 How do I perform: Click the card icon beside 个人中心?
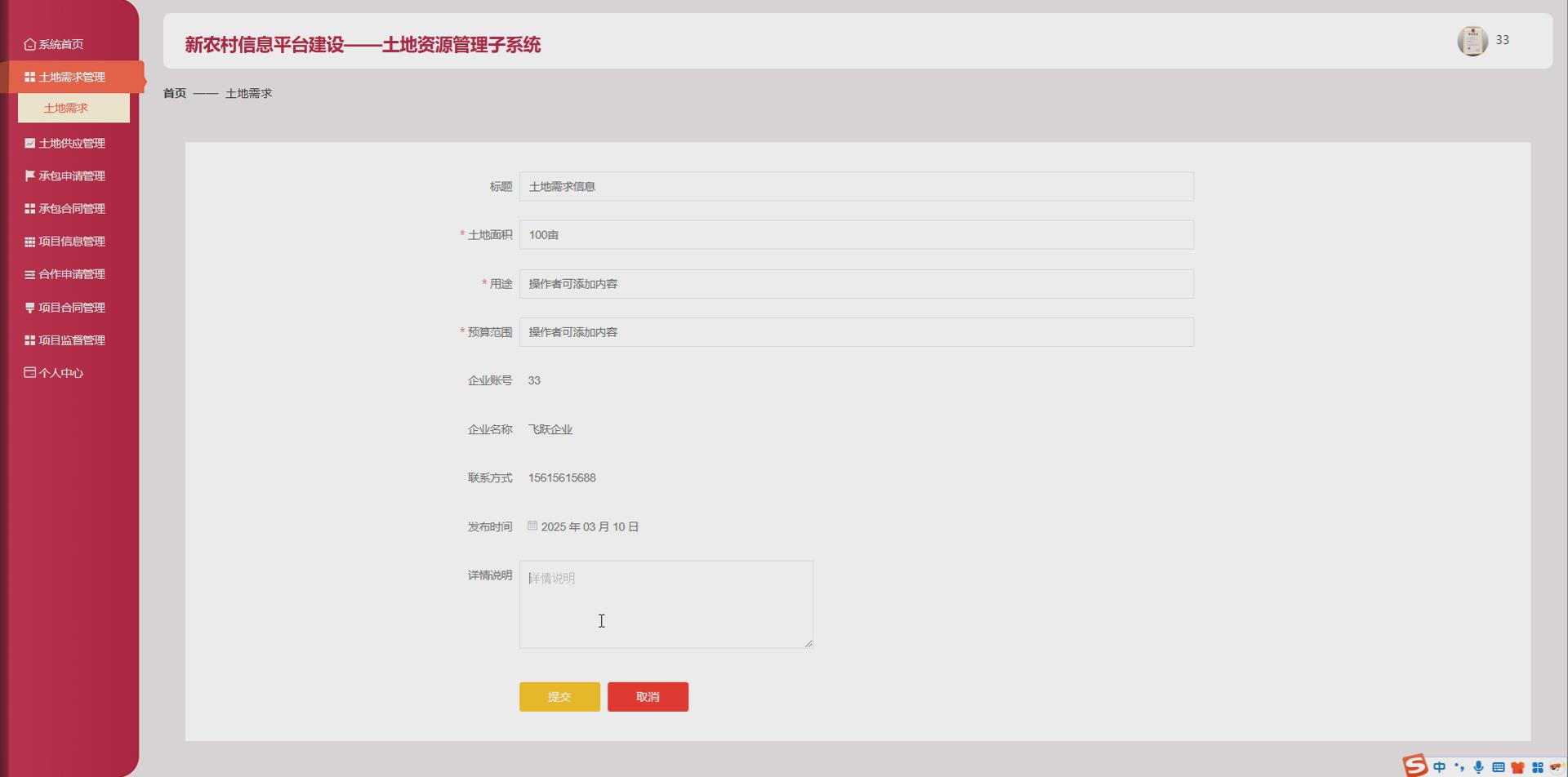coord(30,372)
